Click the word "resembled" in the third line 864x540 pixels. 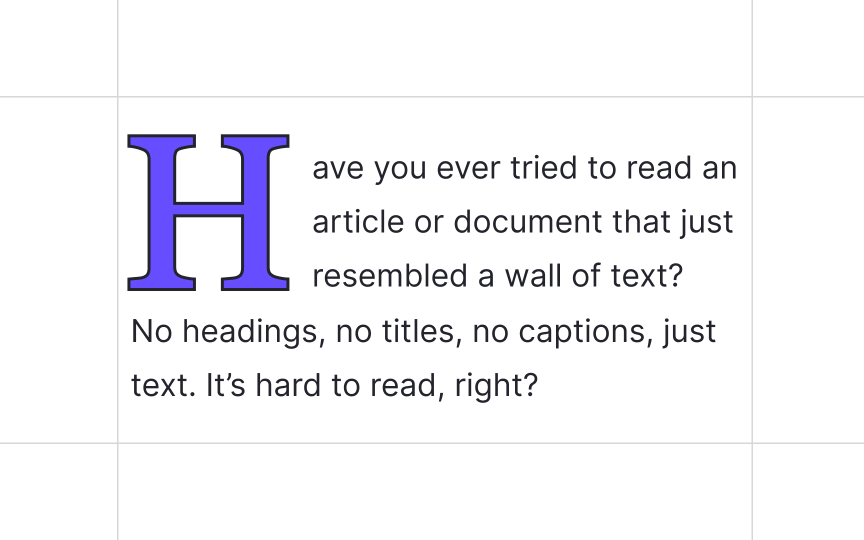pos(390,276)
